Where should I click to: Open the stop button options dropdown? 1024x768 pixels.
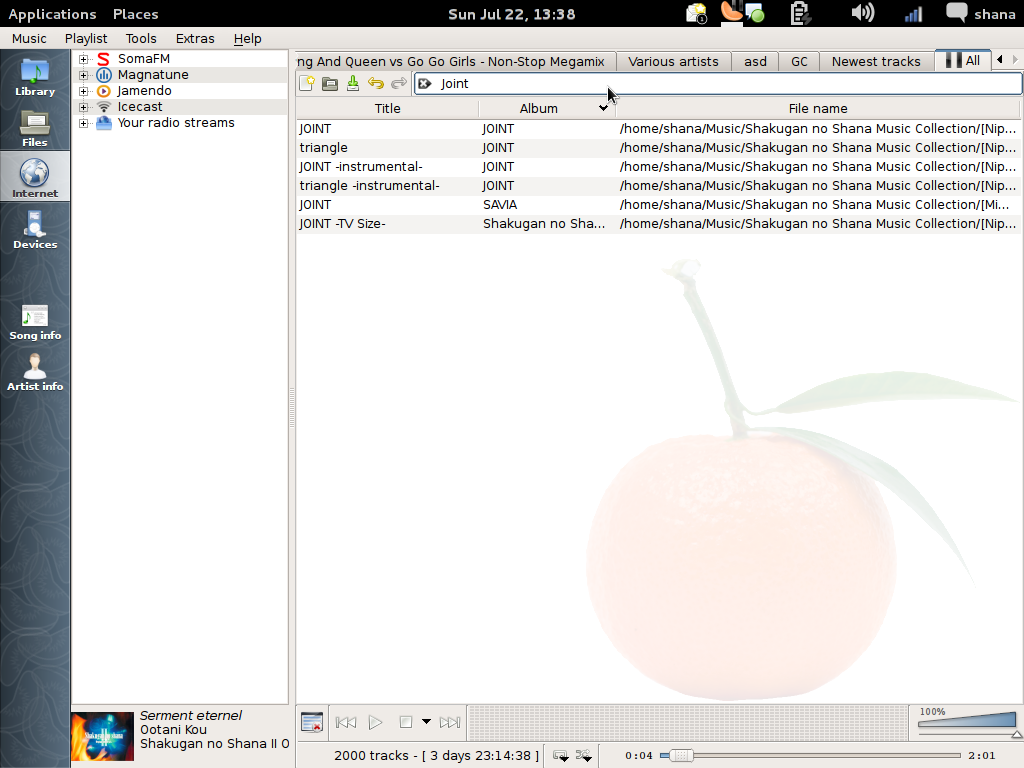pos(426,722)
